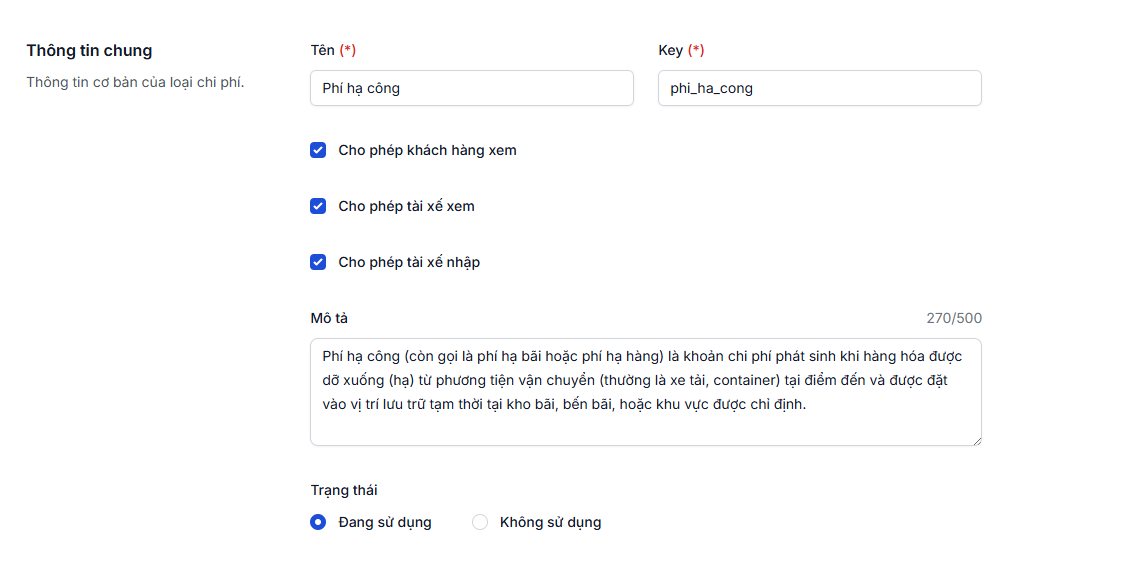Screen dimensions: 1138x578
Task: Click the red asterisk beside Key
Action: click(701, 48)
